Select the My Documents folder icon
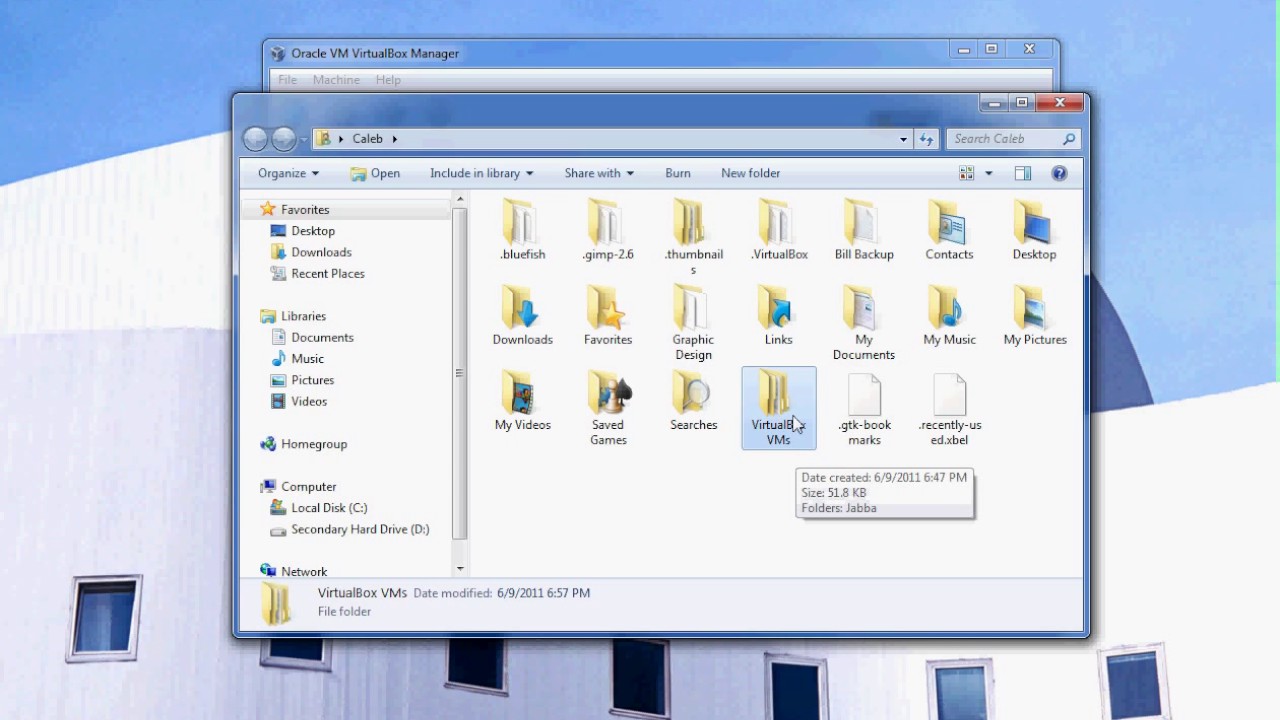This screenshot has width=1280, height=720. pos(863,306)
